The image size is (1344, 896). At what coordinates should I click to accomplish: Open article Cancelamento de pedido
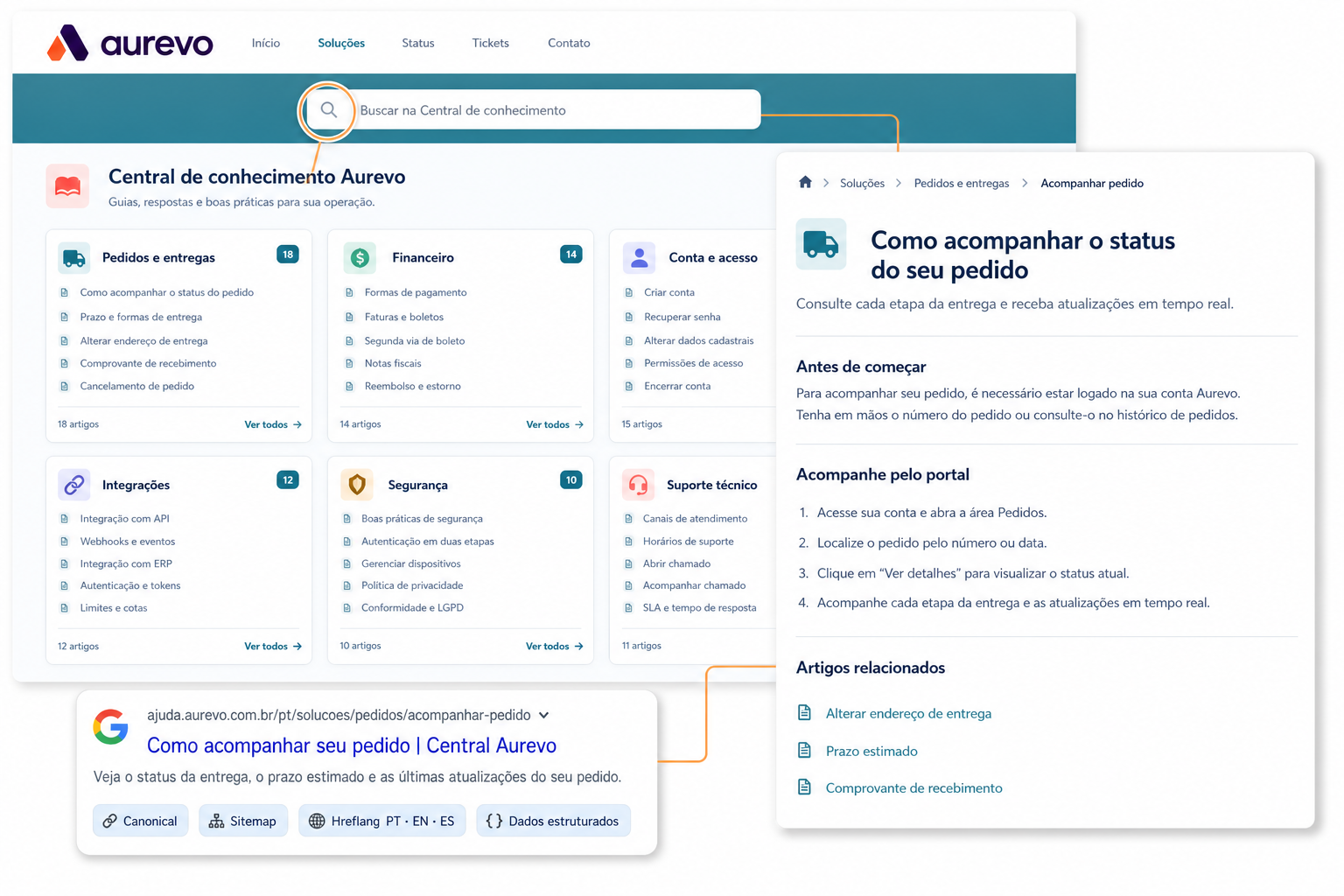(x=137, y=386)
